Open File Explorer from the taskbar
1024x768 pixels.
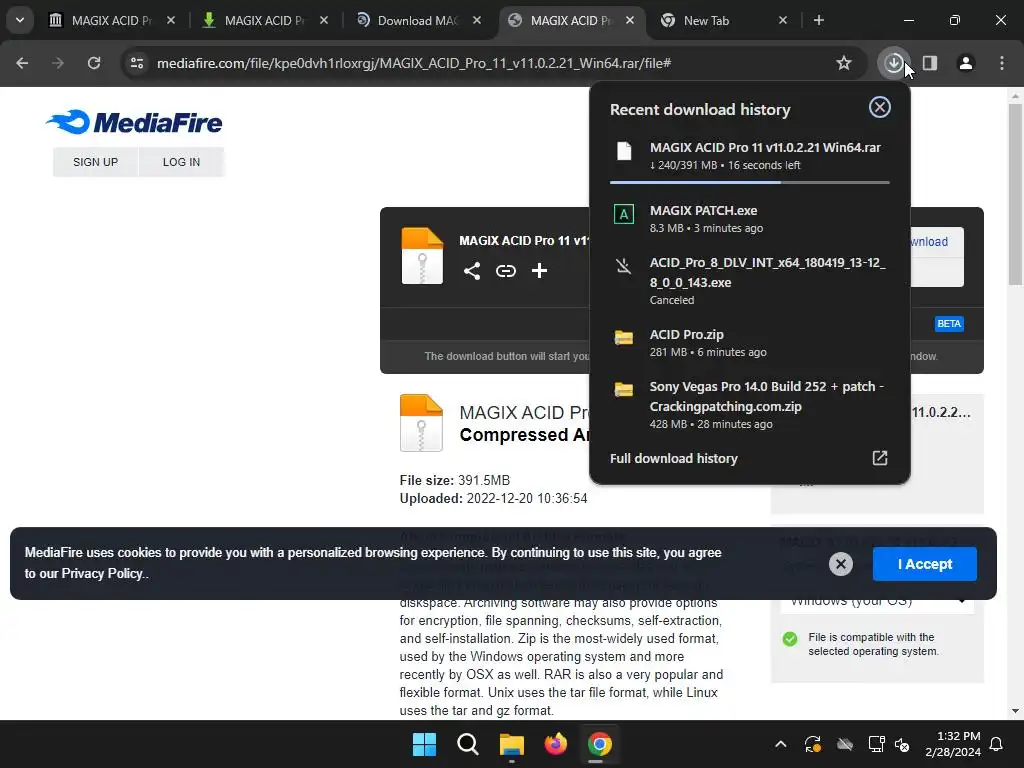[x=511, y=744]
